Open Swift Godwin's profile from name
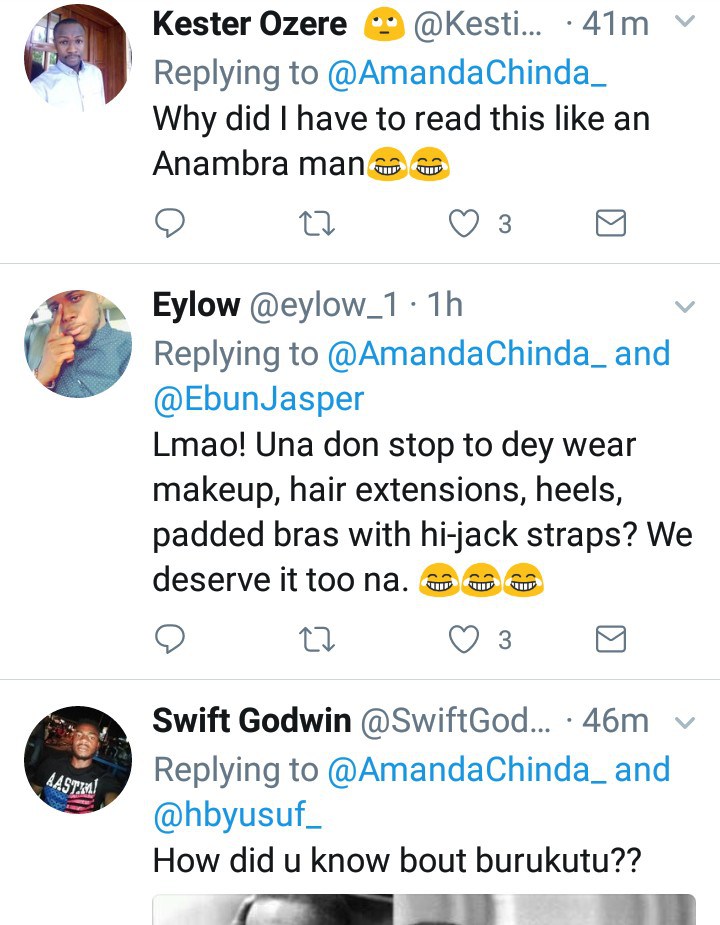 pyautogui.click(x=251, y=721)
